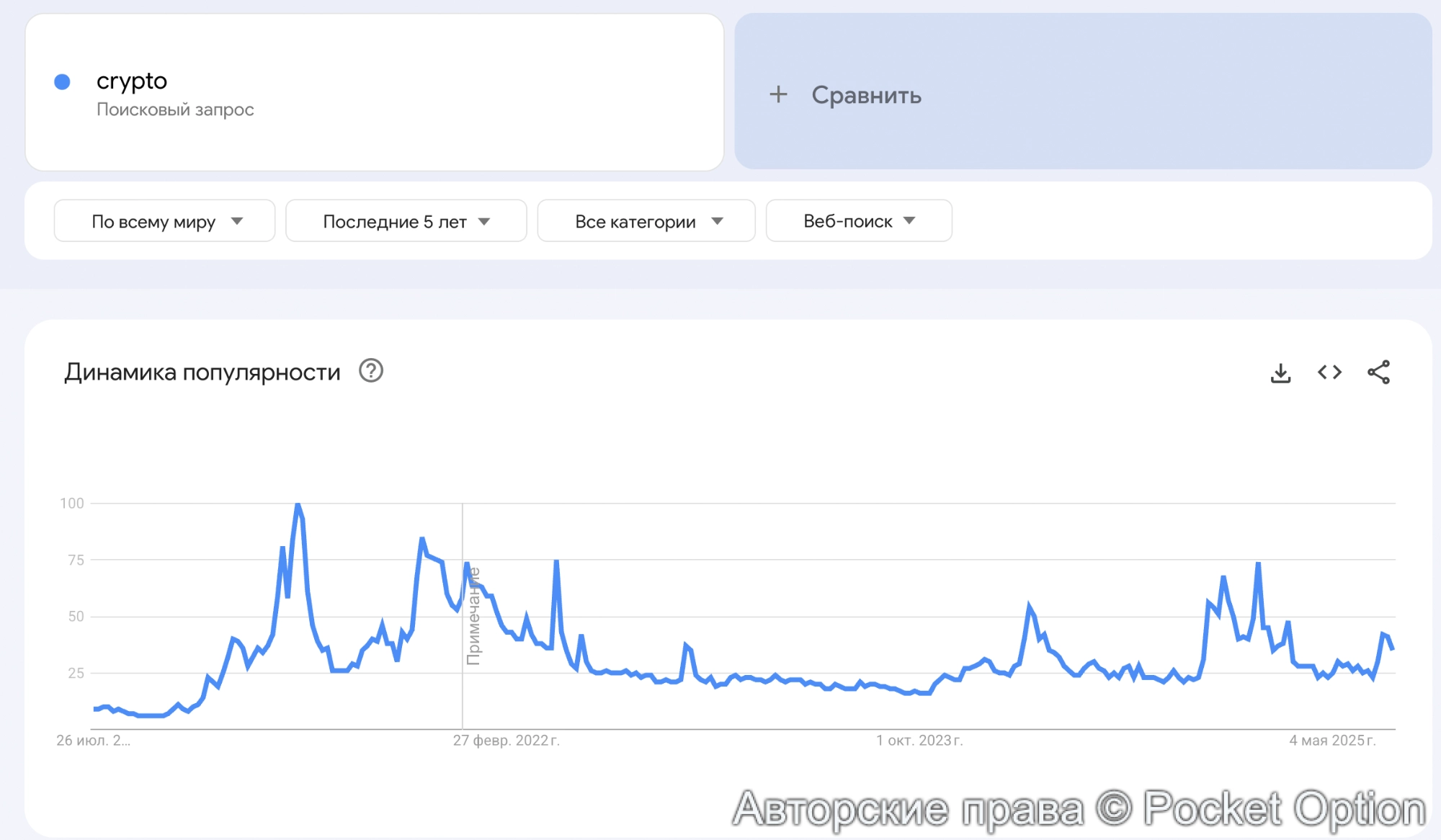1441x840 pixels.
Task: Click the Динамика популярности heading
Action: pyautogui.click(x=202, y=372)
